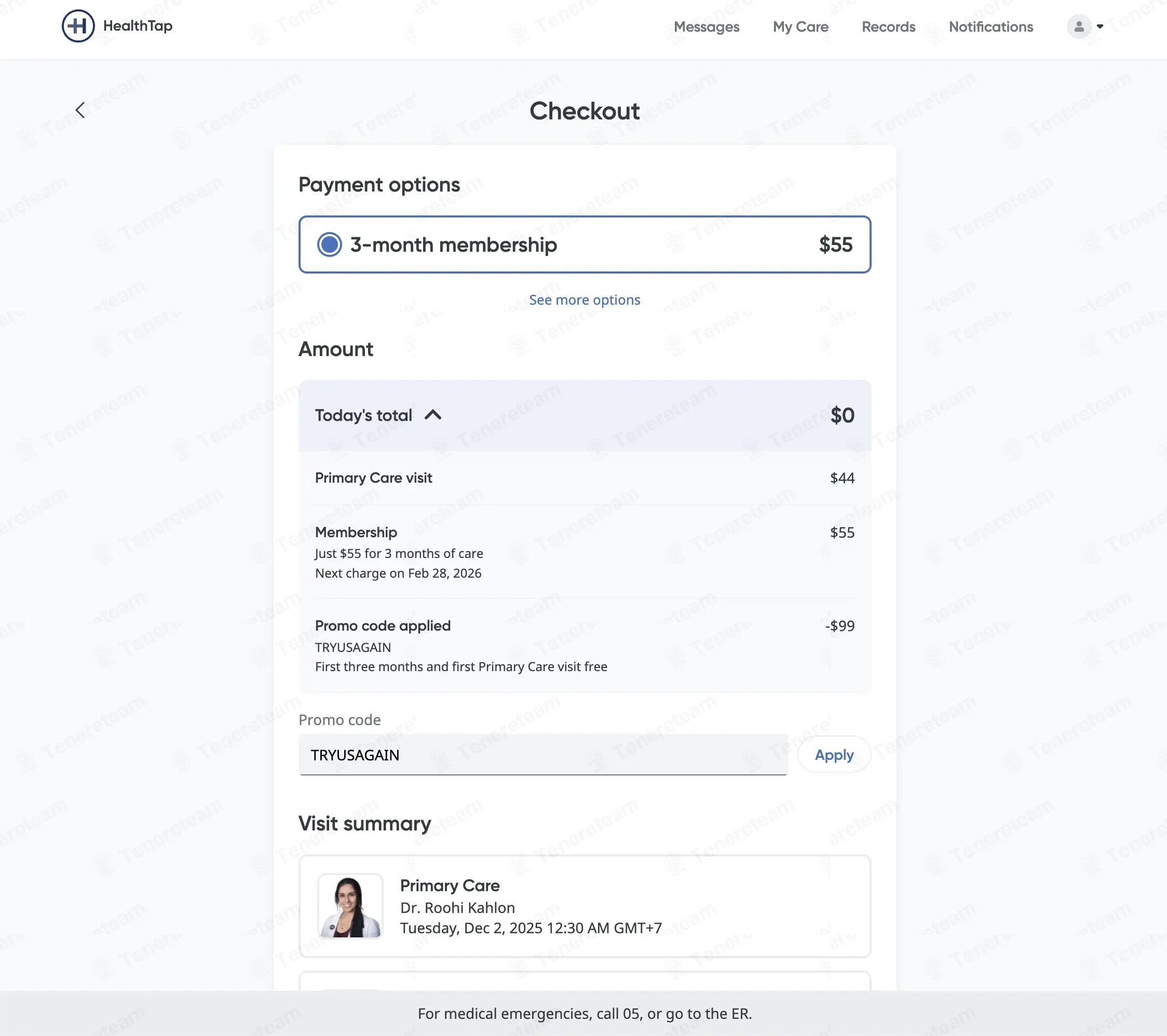Apply the promo code
The width and height of the screenshot is (1167, 1036).
coord(834,755)
